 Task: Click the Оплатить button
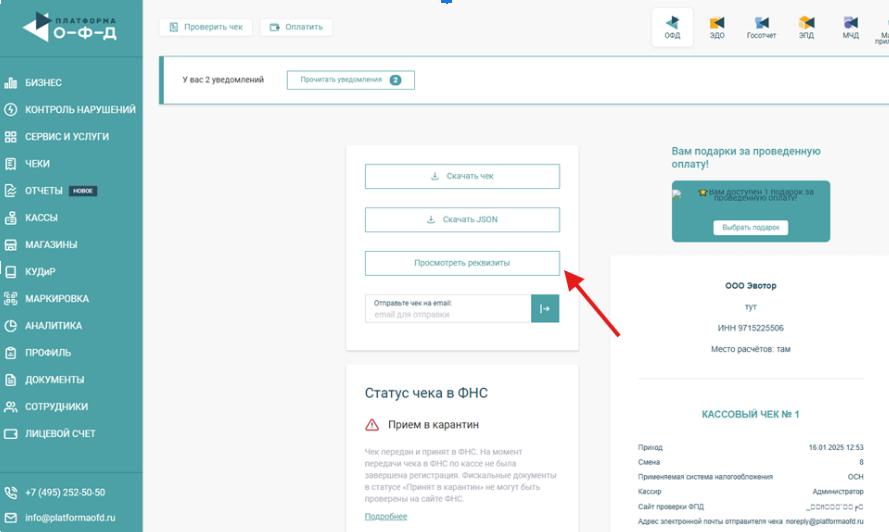pos(297,27)
